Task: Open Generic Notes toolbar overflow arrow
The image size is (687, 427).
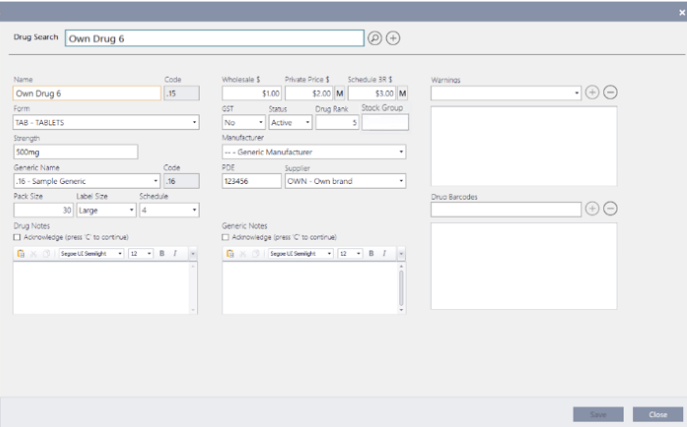Action: 401,254
